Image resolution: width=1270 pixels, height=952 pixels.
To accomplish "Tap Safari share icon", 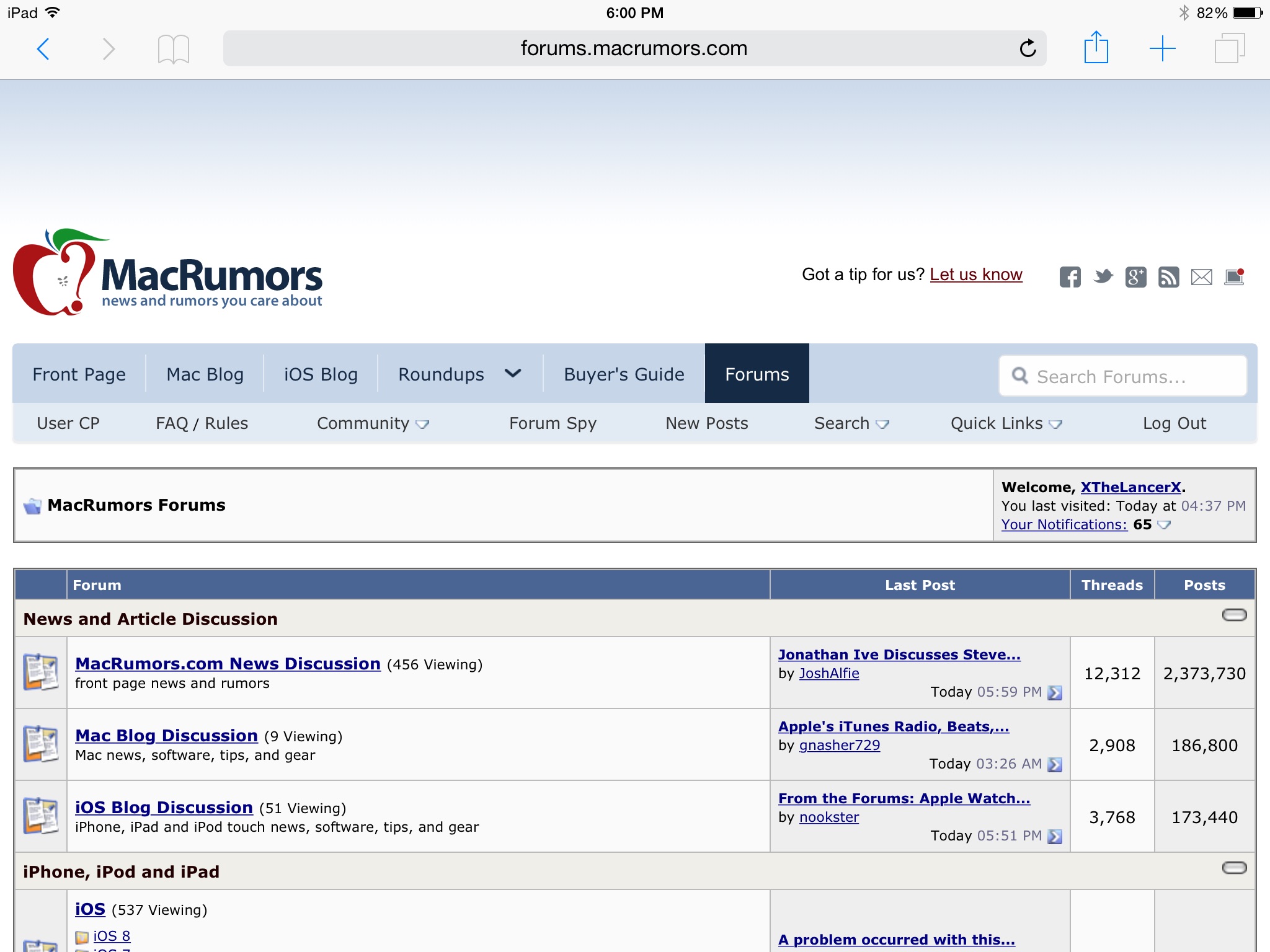I will click(x=1096, y=48).
